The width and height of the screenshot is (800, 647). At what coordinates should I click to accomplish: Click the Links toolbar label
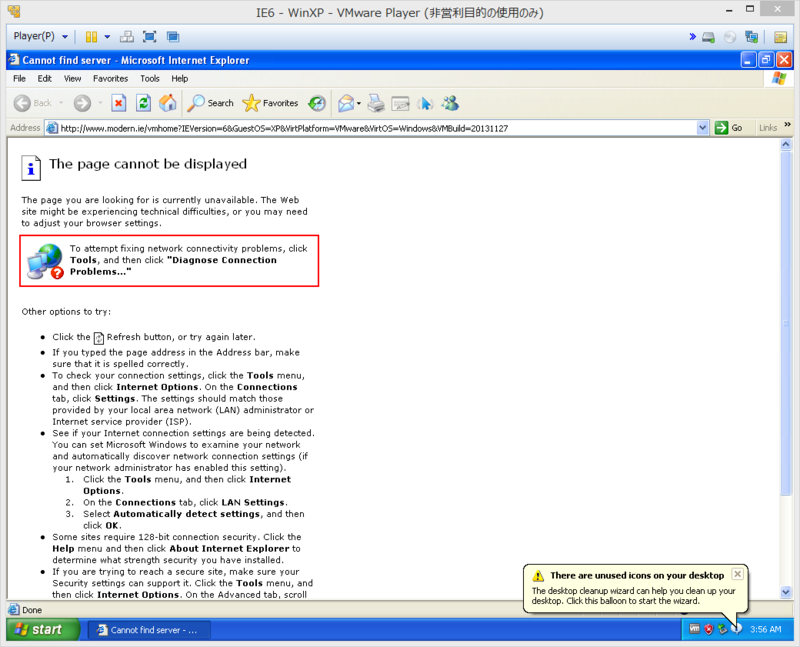tap(768, 128)
